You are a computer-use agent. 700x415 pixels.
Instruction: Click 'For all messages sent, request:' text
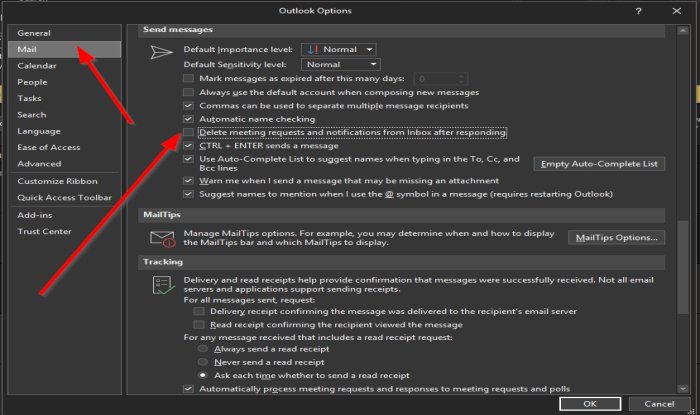pos(249,300)
